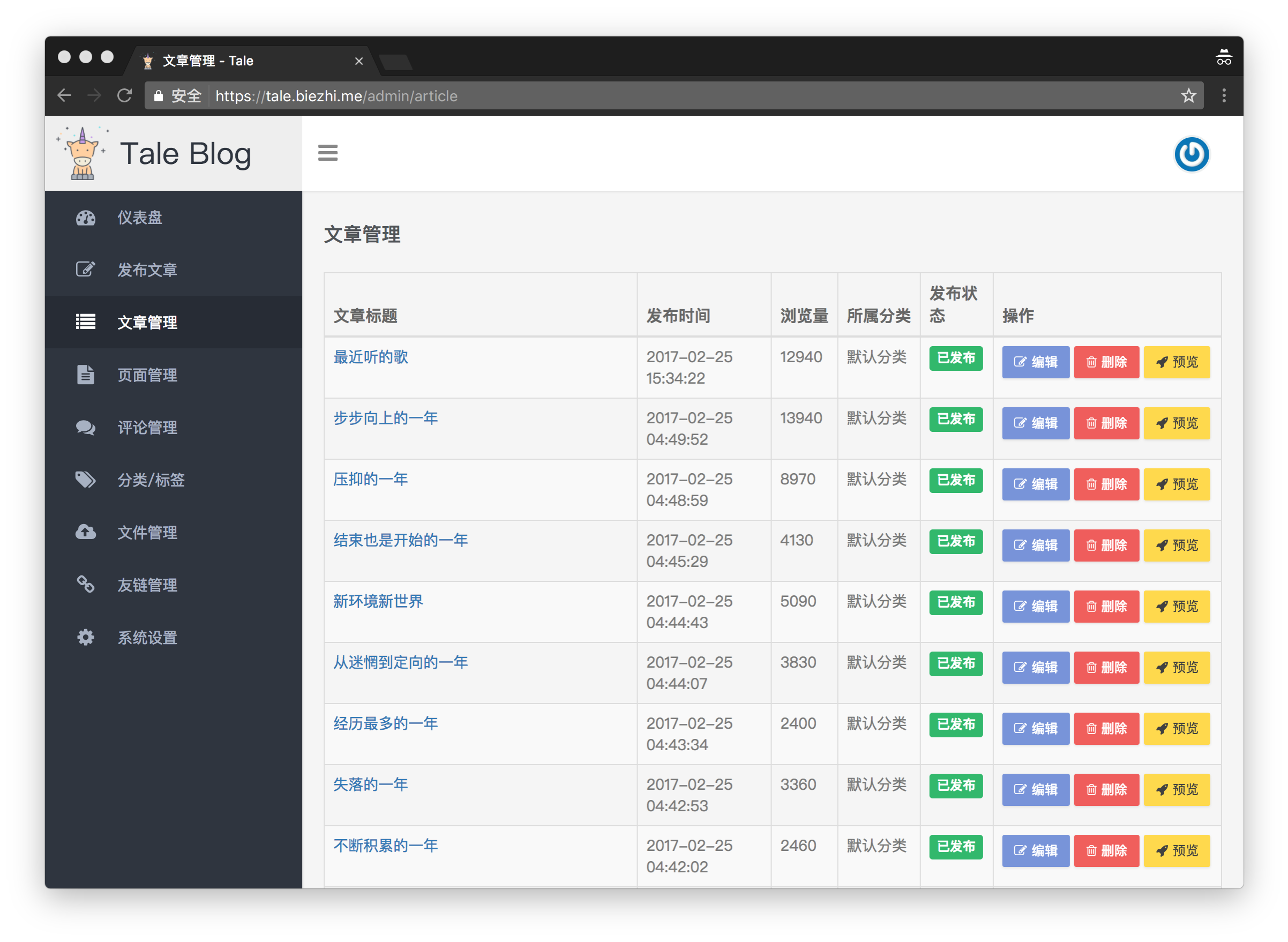1288x942 pixels.
Task: Go back with browser back arrow
Action: click(x=64, y=96)
